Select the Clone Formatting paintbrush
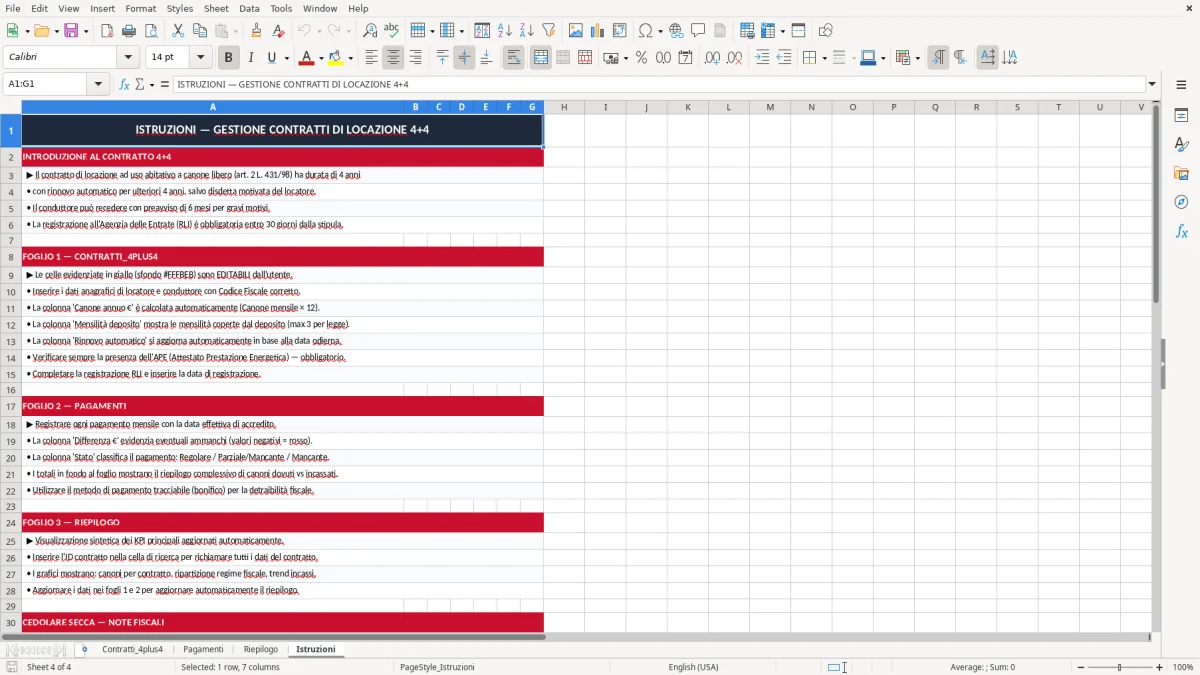This screenshot has height=675, width=1200. [x=256, y=31]
